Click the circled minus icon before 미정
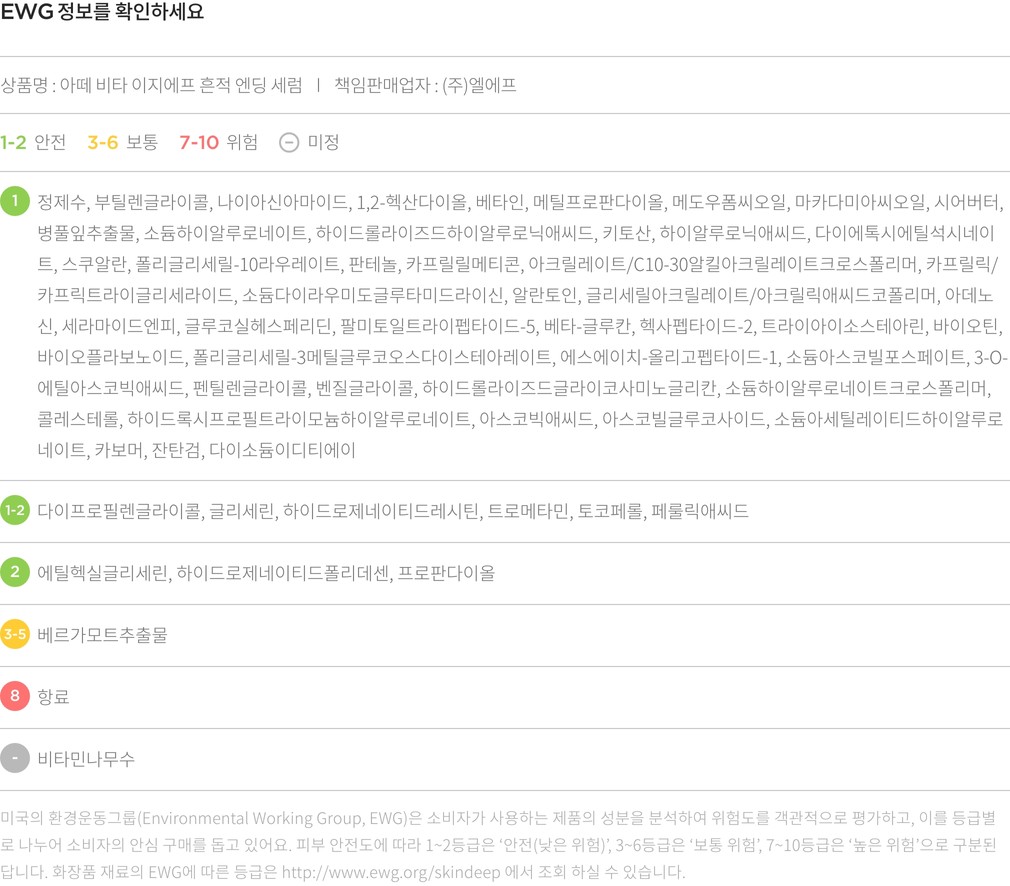Viewport: 1010px width, 886px height. (x=289, y=142)
